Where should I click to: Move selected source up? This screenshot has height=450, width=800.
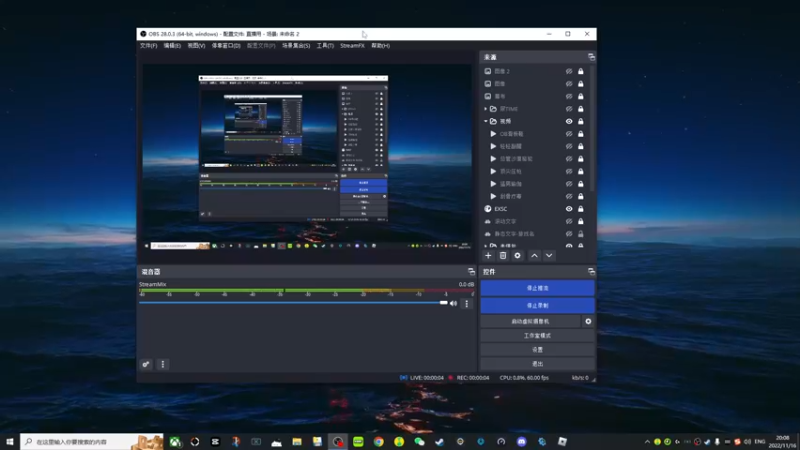534,256
